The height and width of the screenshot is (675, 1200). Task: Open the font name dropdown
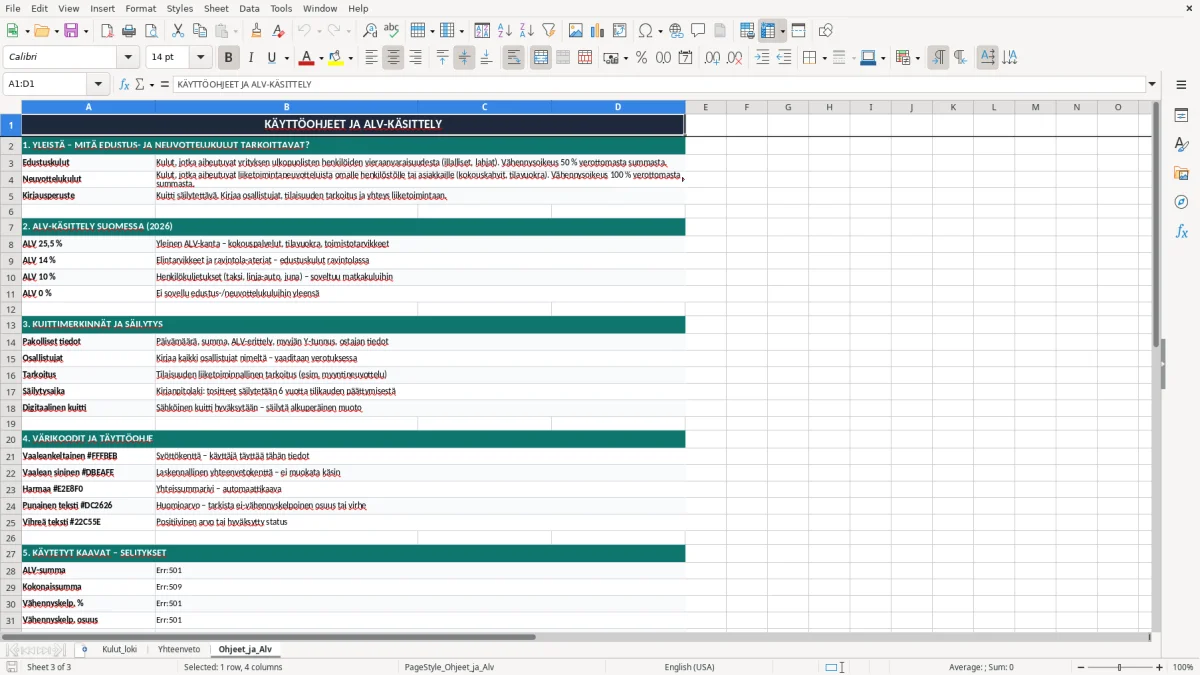(128, 58)
